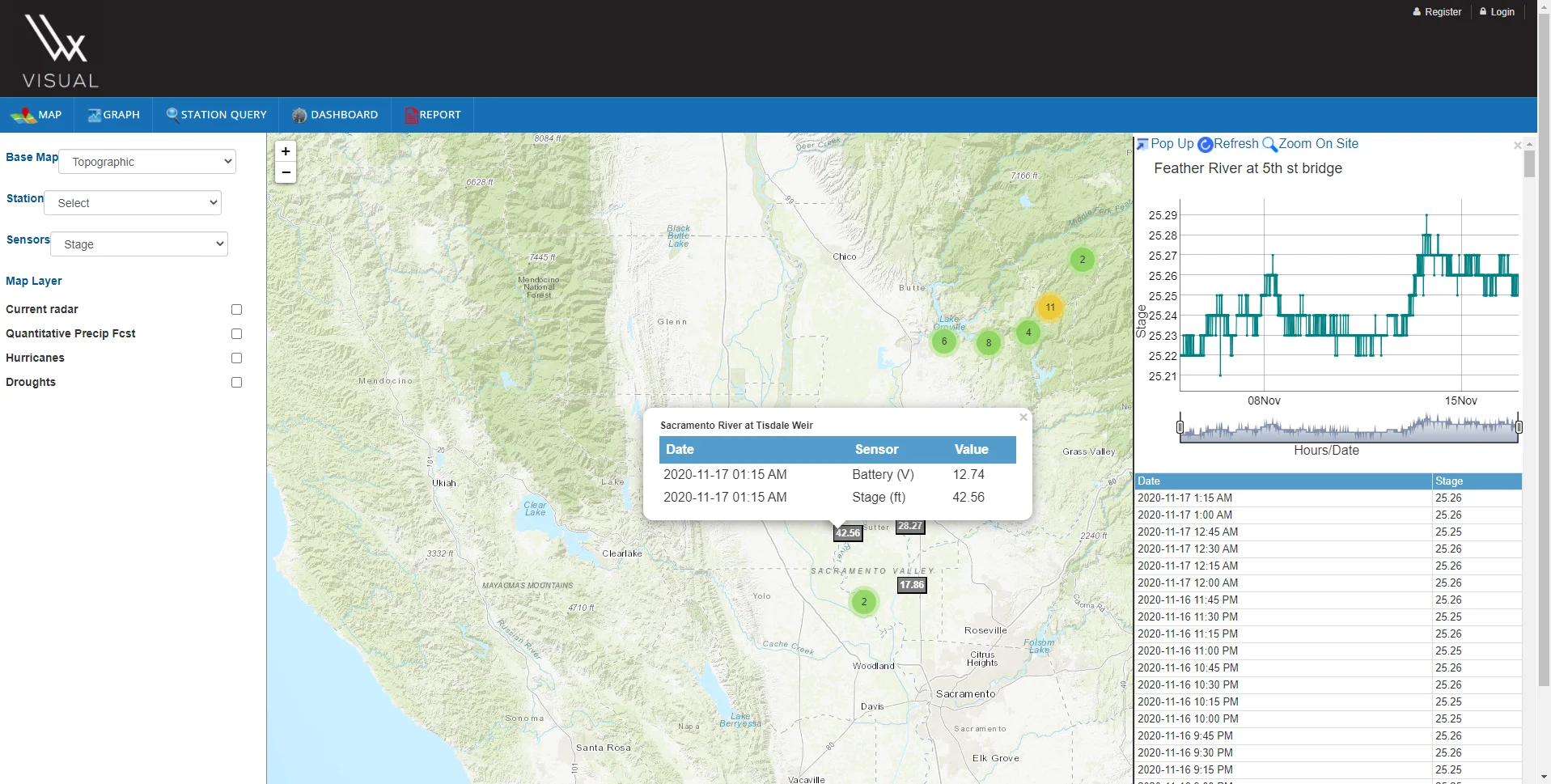
Task: Click the Report document icon
Action: click(x=411, y=115)
